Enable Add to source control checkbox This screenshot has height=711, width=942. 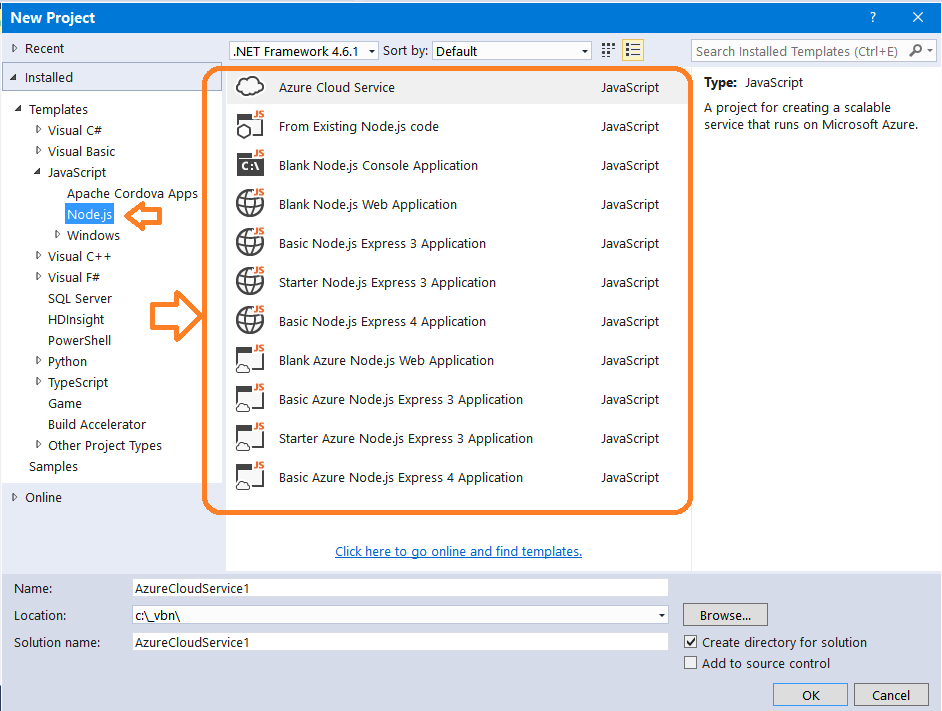[x=691, y=663]
